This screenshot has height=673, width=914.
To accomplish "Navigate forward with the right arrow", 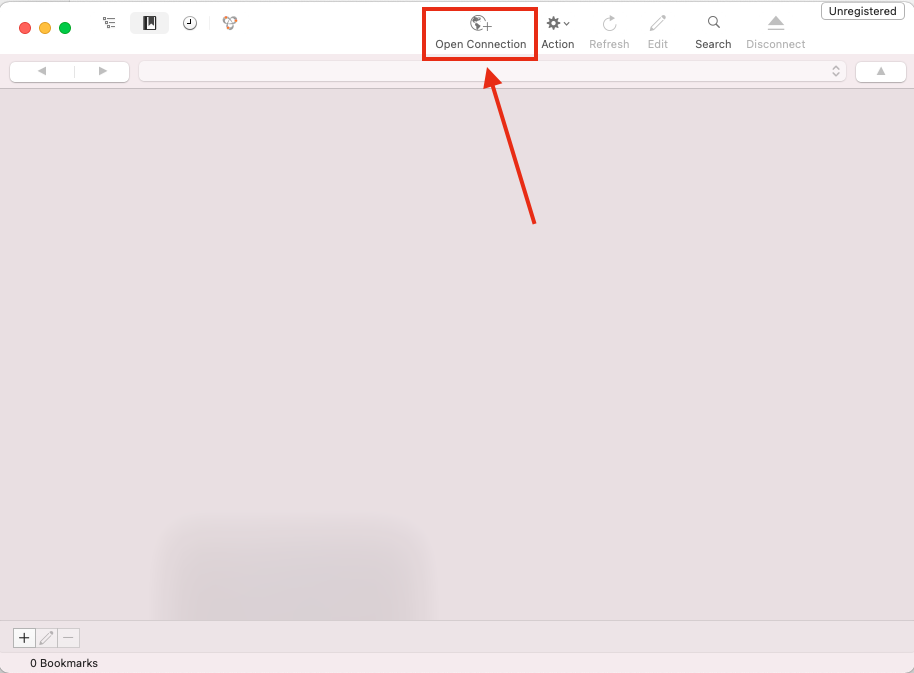I will 102,71.
